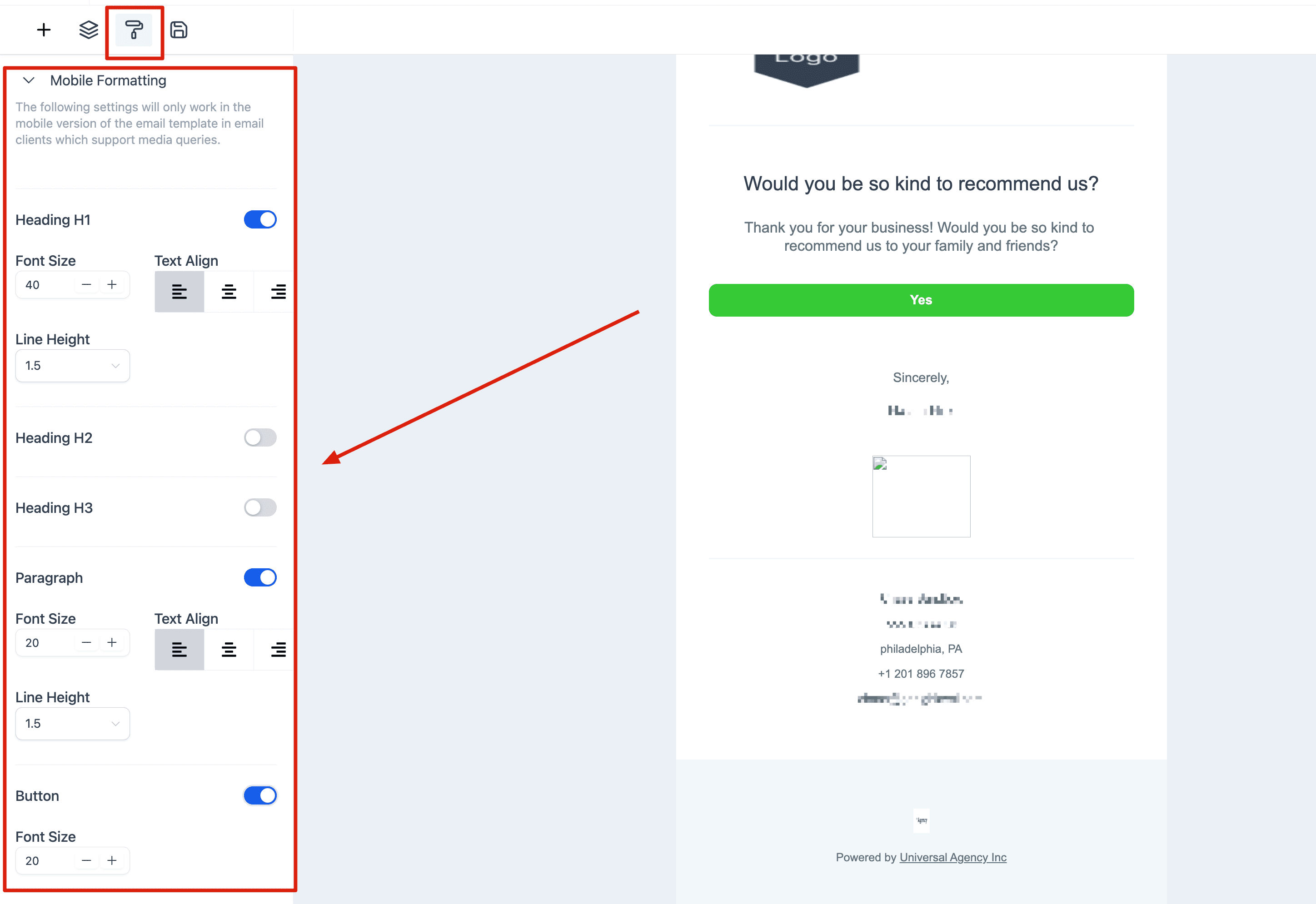1316x904 pixels.
Task: Center align the Heading H1 text
Action: click(x=229, y=292)
